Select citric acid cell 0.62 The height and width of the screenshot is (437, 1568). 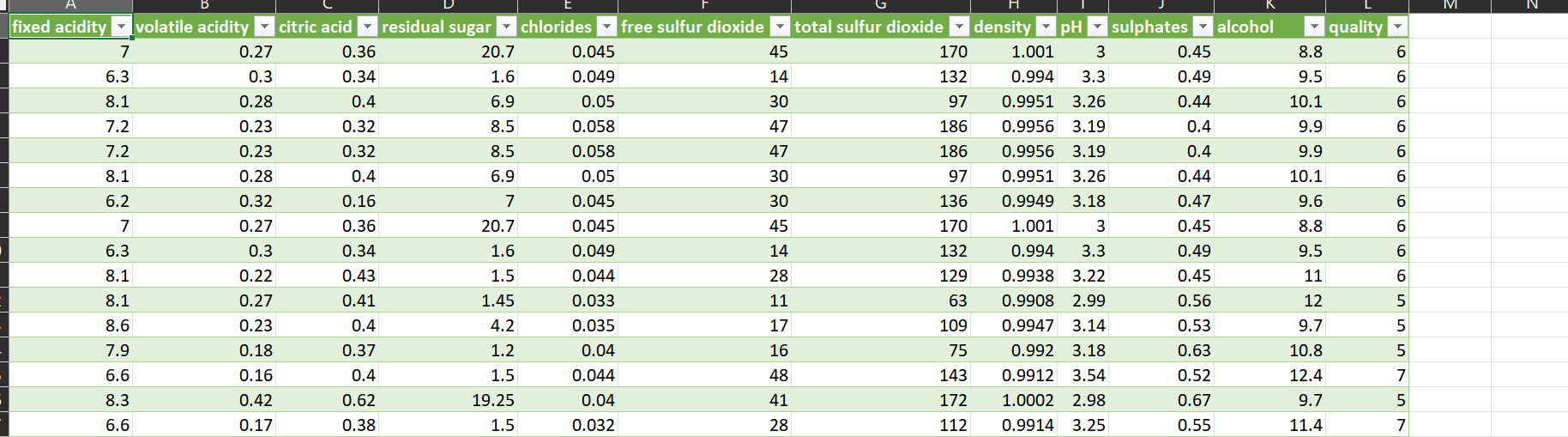[327, 400]
